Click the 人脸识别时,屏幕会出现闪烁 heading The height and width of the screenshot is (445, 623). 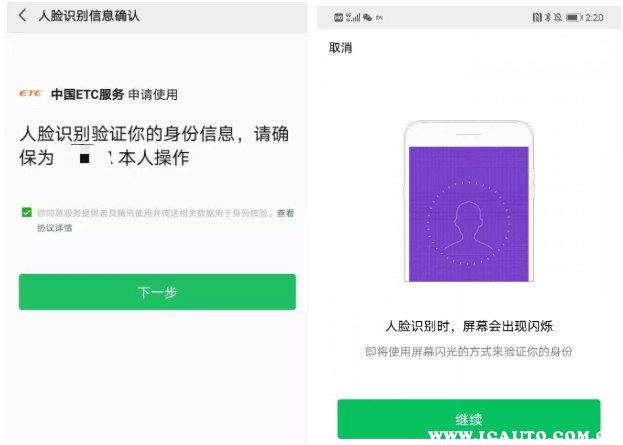click(469, 326)
